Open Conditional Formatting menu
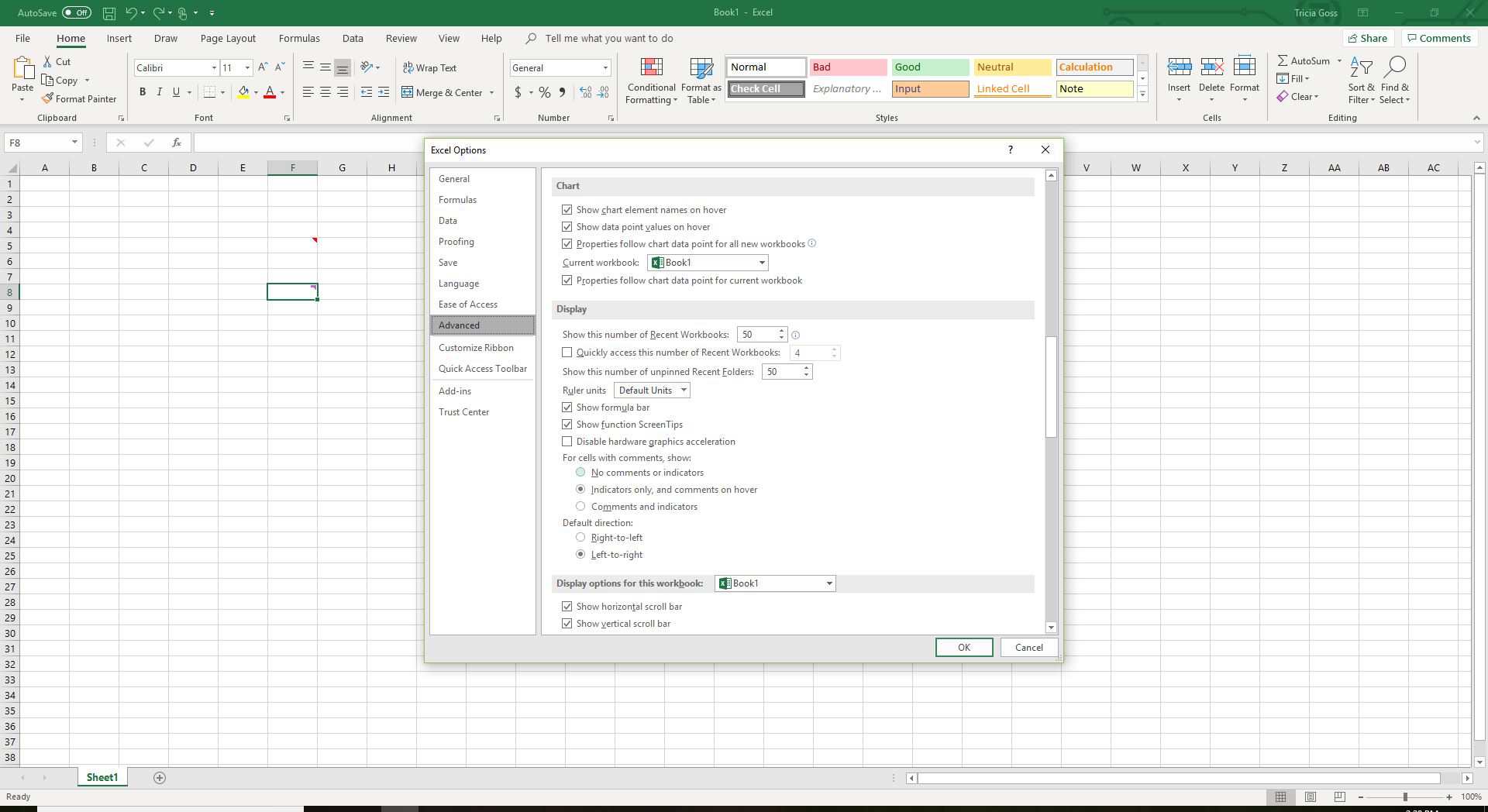The width and height of the screenshot is (1488, 812). point(651,81)
